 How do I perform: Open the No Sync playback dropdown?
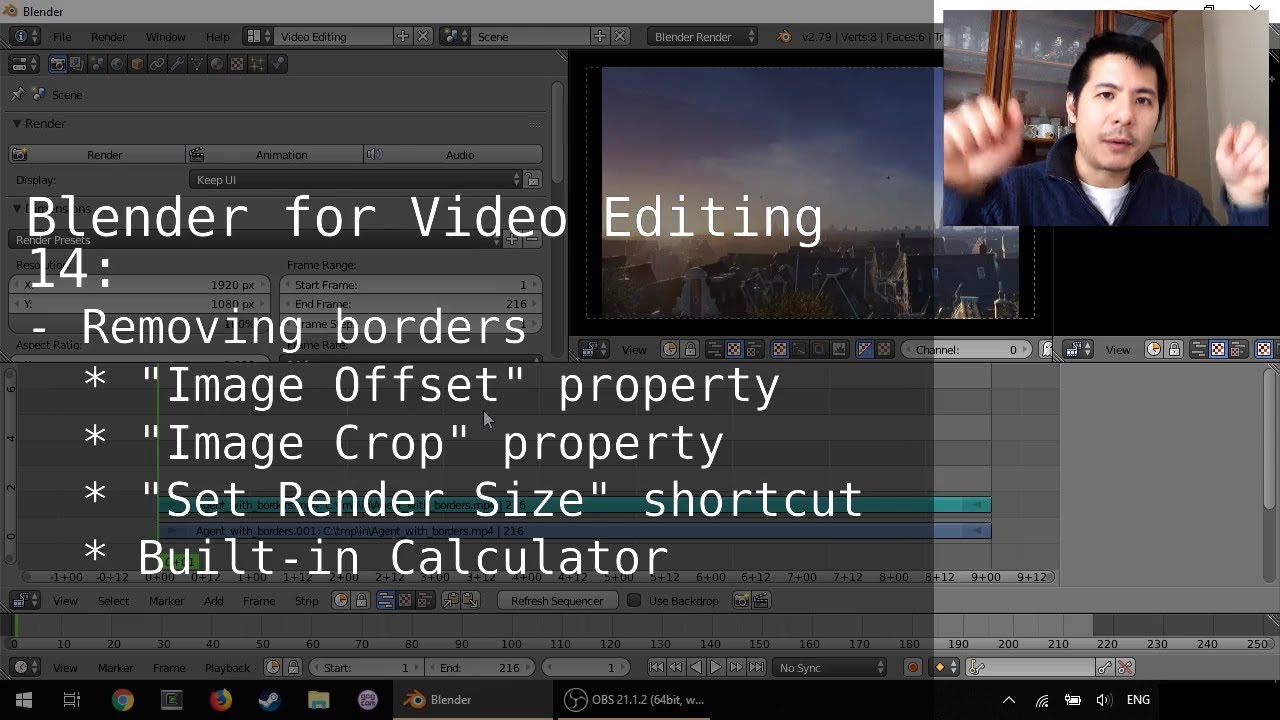point(828,667)
